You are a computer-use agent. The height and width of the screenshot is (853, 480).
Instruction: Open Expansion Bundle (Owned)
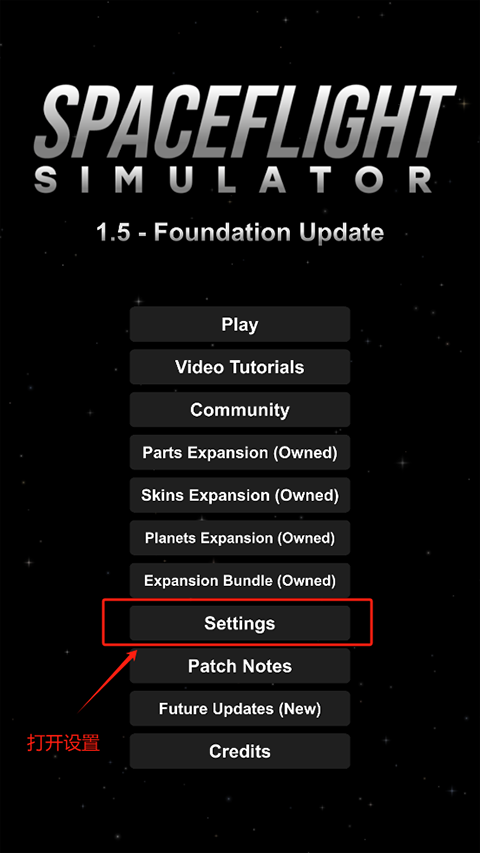point(239,580)
